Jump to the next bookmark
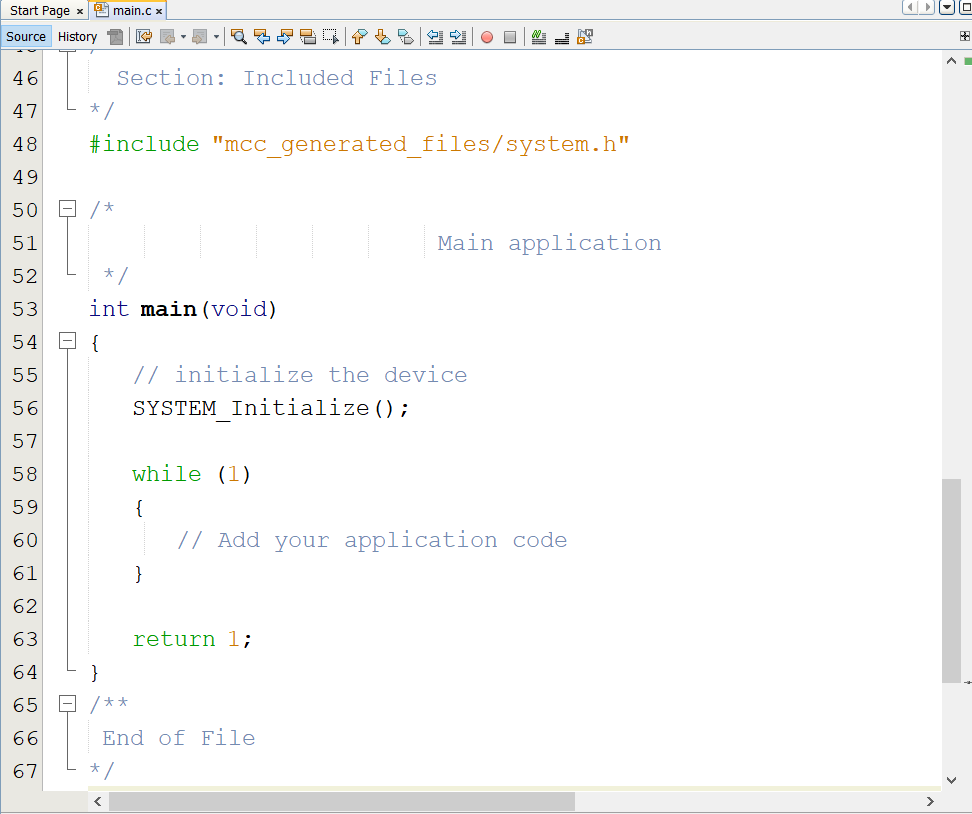 click(x=382, y=37)
